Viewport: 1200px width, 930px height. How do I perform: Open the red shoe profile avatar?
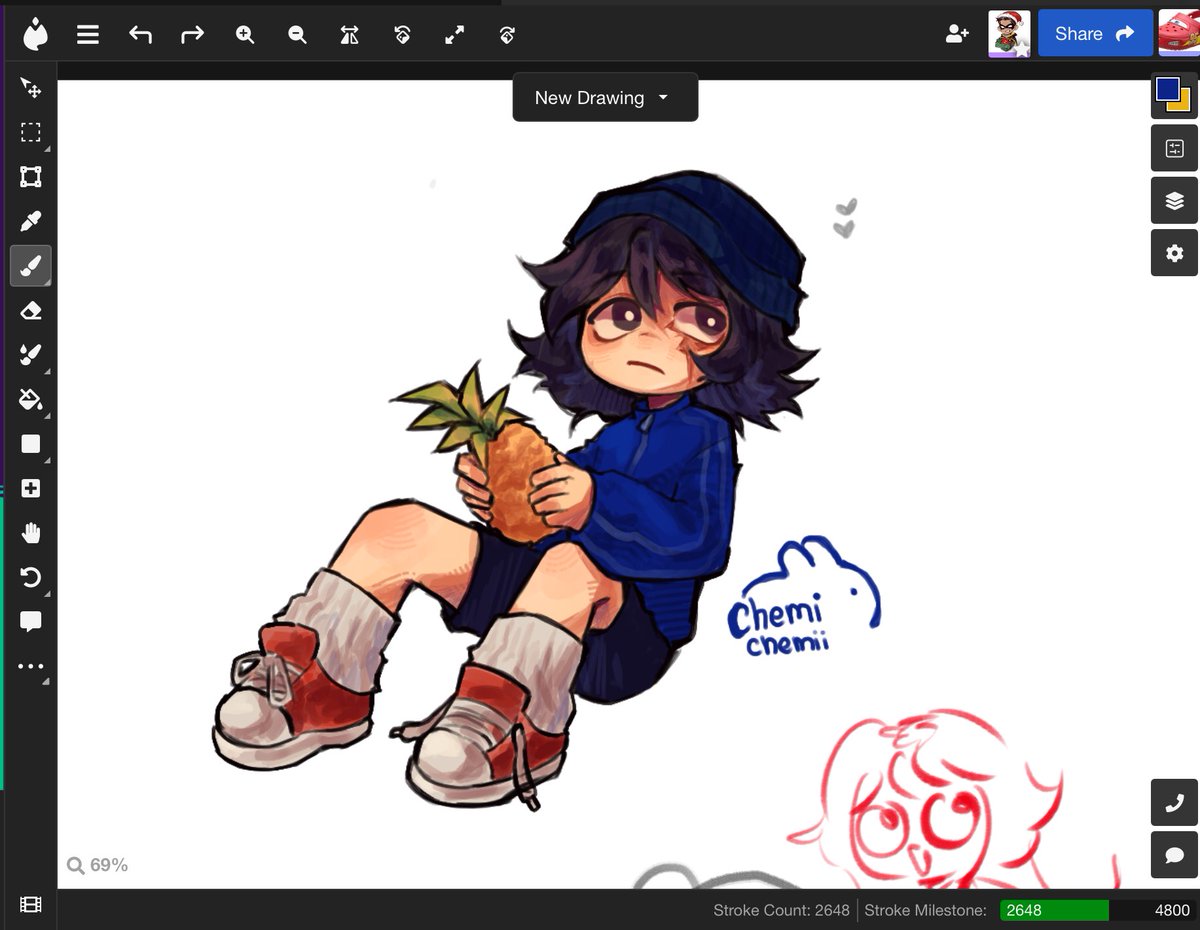[x=1179, y=33]
